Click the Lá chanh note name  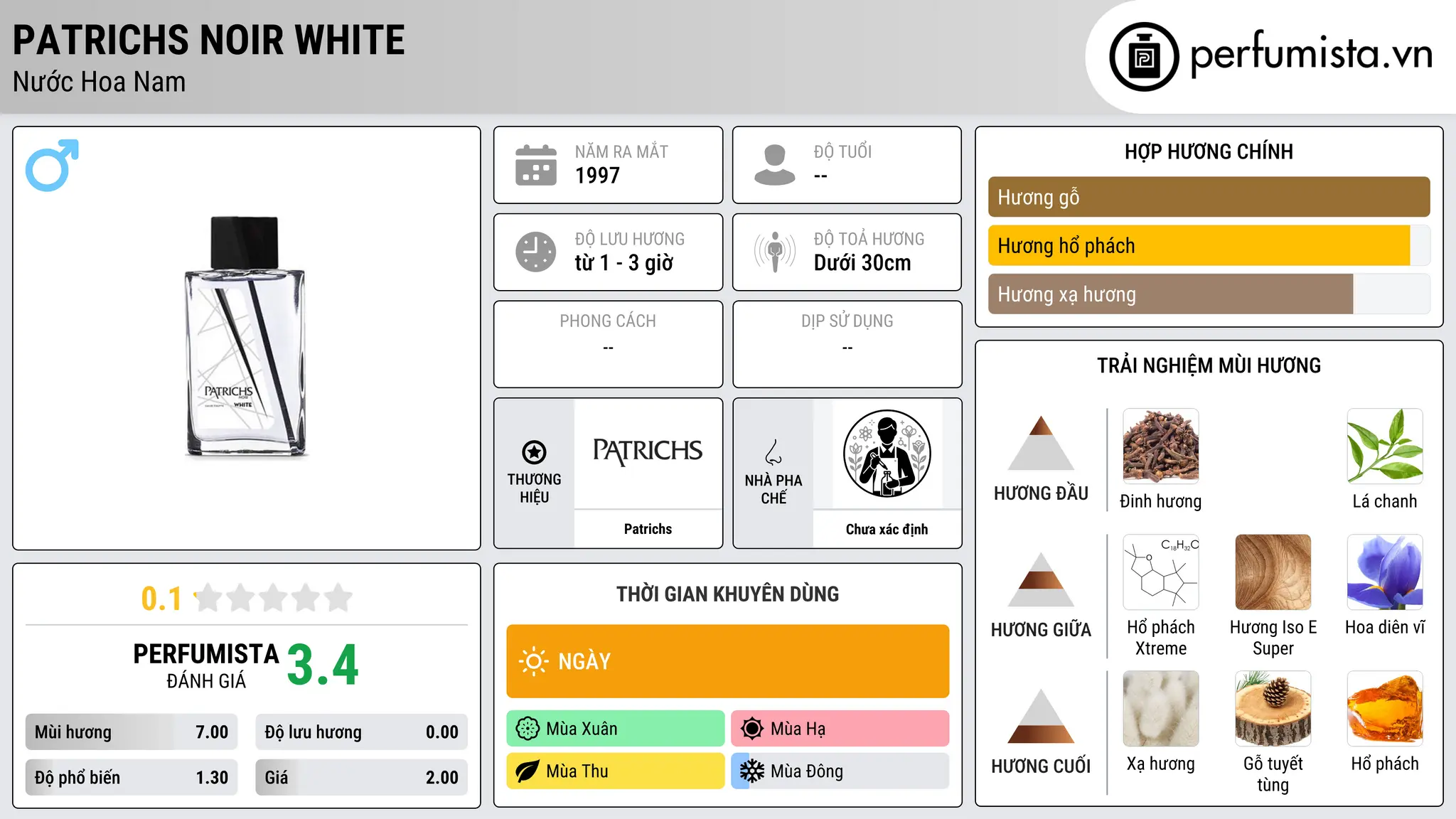pos(1385,501)
